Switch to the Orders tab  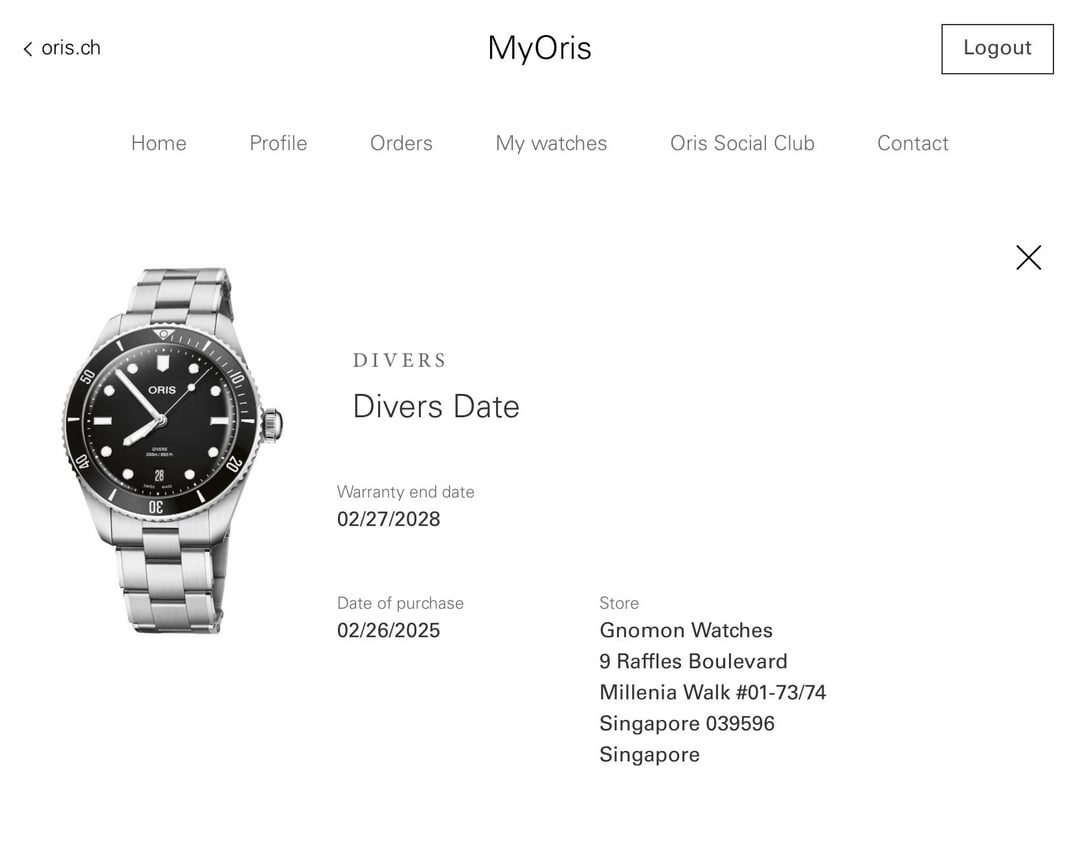(x=402, y=143)
